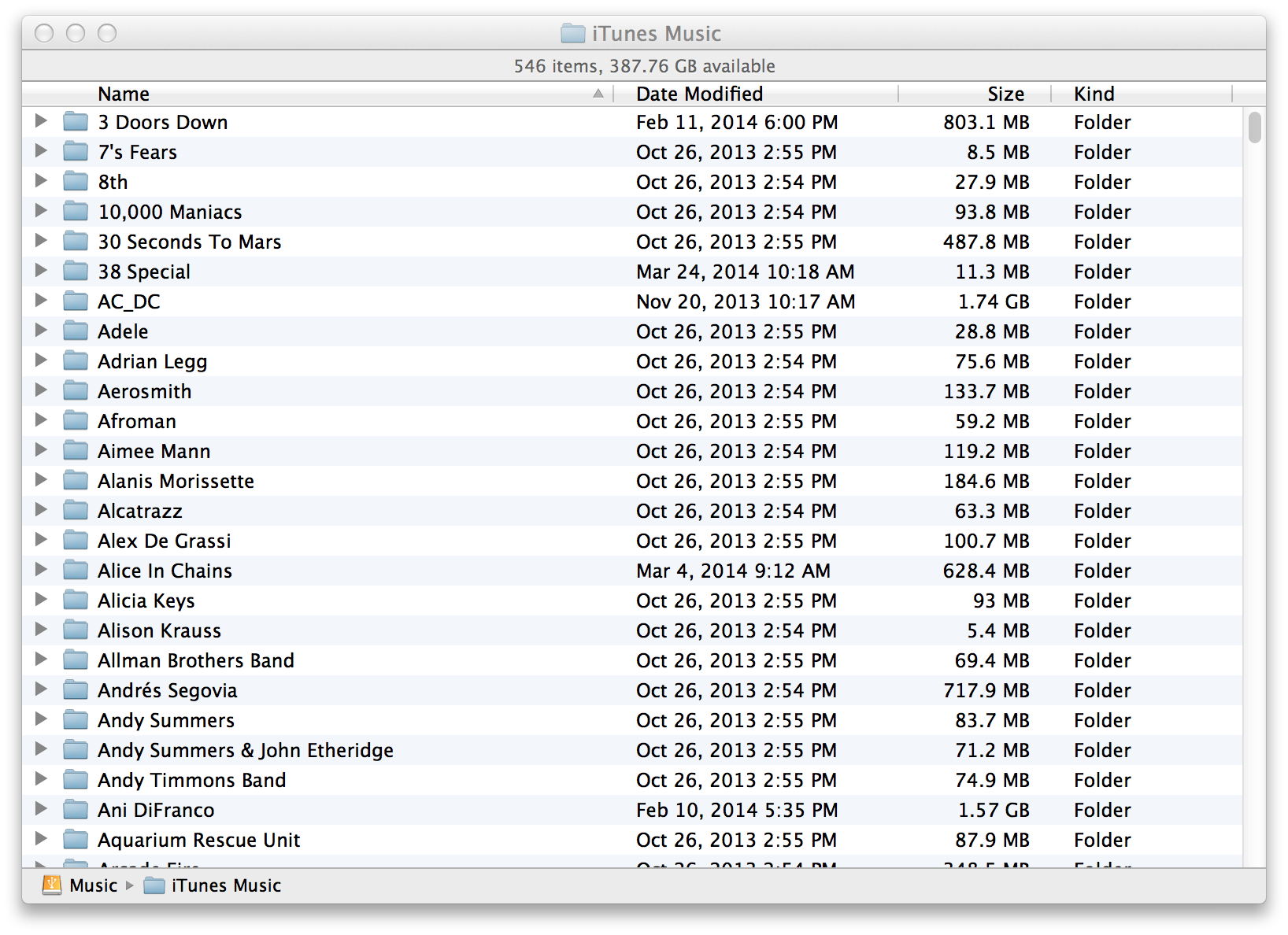Click the 717.9 MB size value
Viewport: 1288px width, 935px height.
(x=986, y=690)
